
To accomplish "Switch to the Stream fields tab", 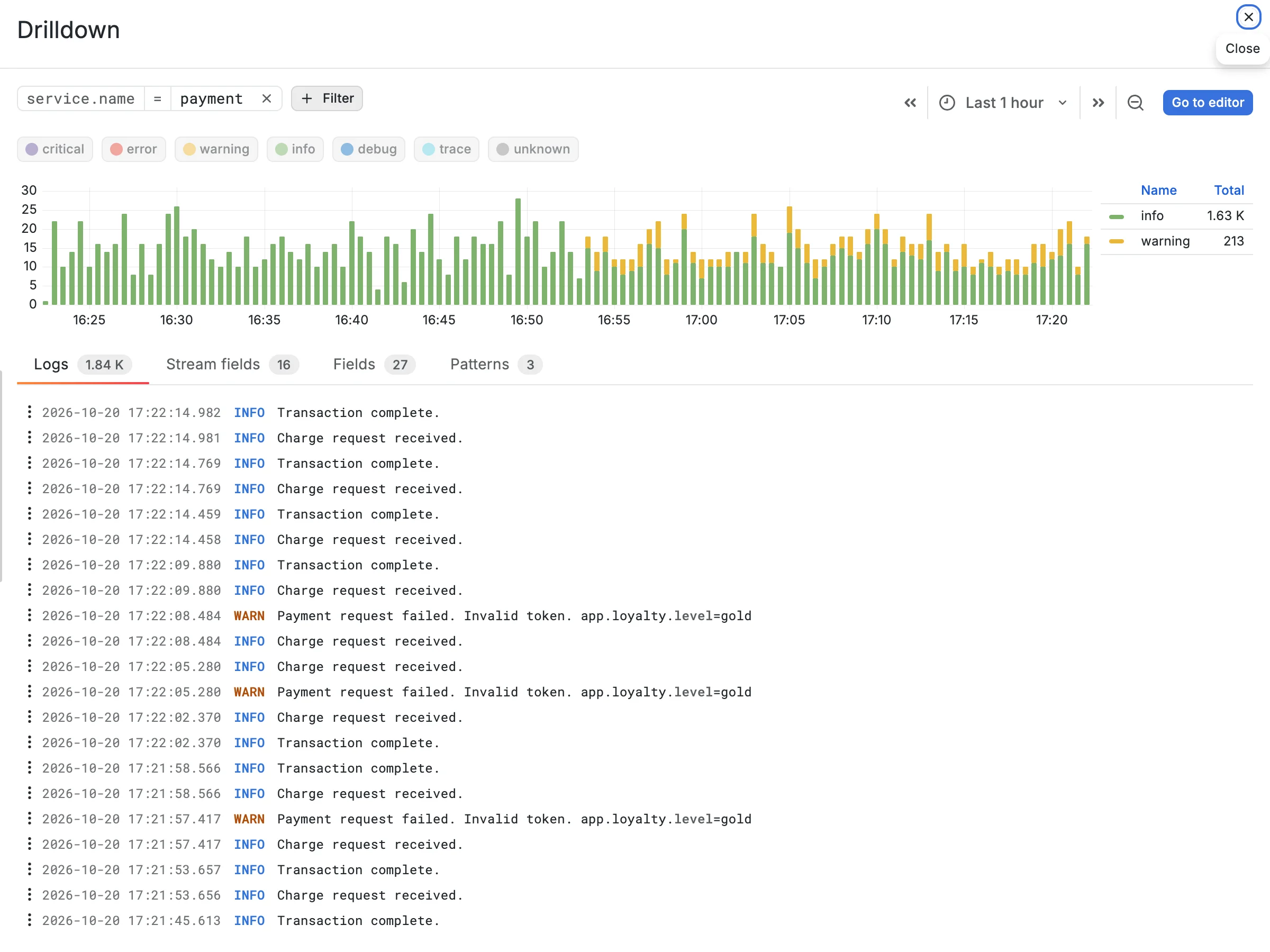I will 232,365.
